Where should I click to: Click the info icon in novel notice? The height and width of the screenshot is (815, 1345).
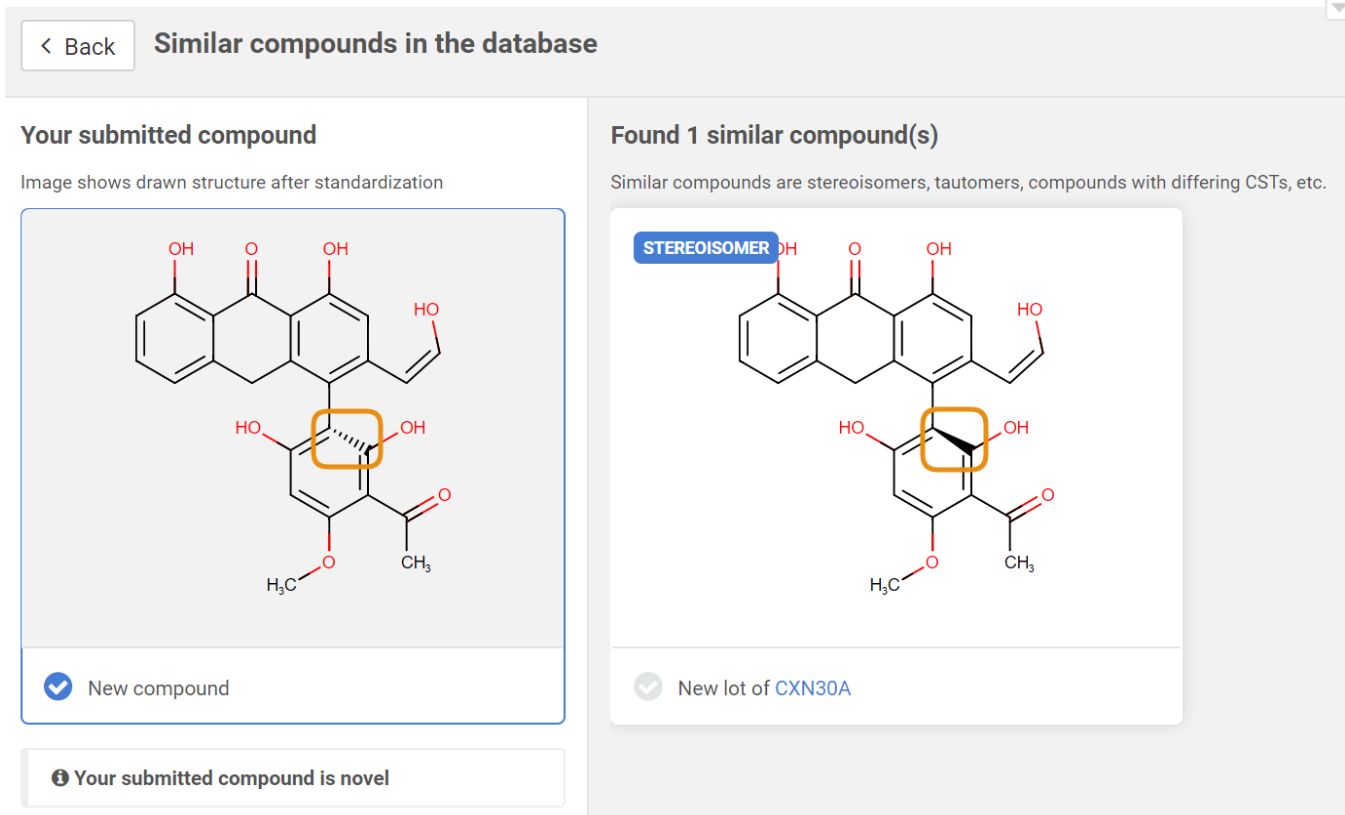point(60,778)
